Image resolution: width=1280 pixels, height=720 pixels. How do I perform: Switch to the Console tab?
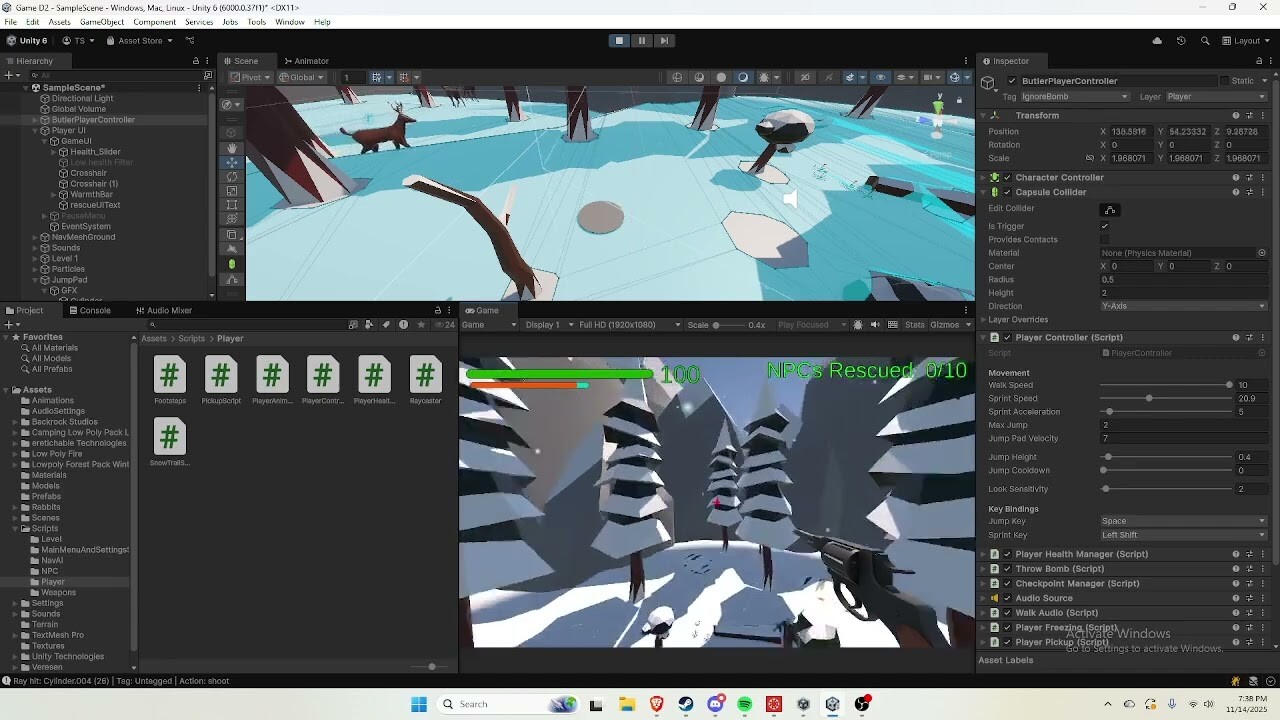pyautogui.click(x=95, y=311)
